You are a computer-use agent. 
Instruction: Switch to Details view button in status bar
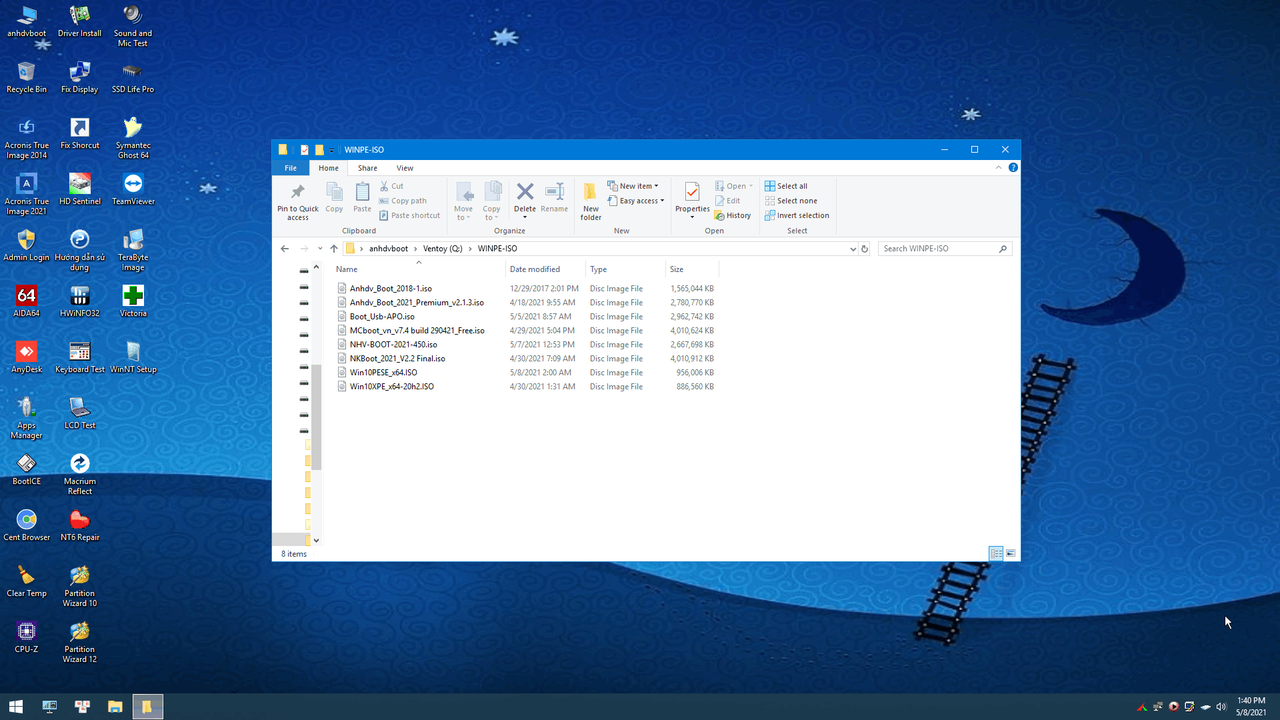coord(996,553)
